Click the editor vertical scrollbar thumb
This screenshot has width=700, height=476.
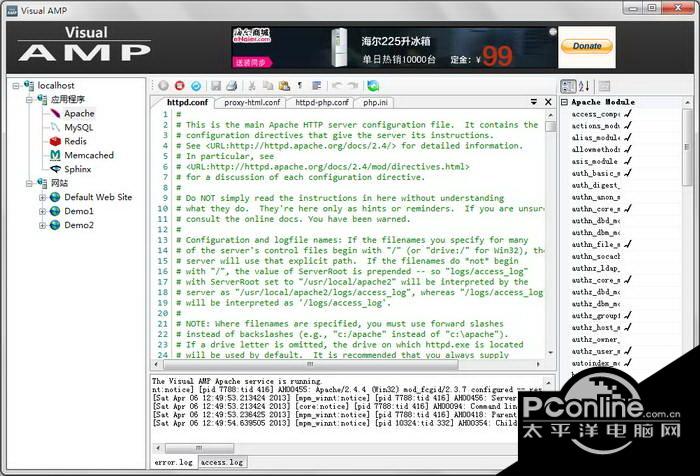pos(551,126)
